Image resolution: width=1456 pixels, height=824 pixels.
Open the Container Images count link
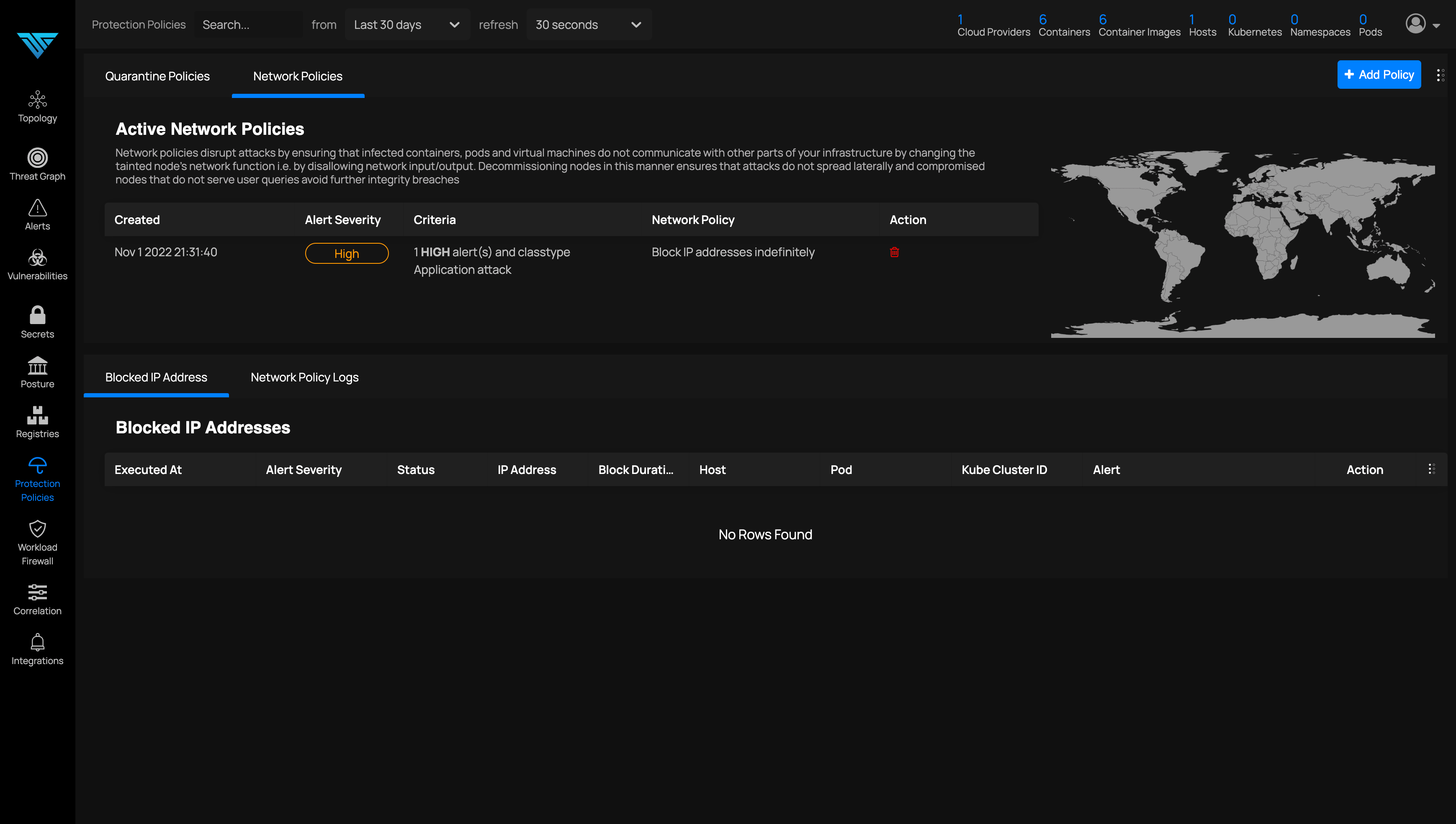[x=1139, y=26]
